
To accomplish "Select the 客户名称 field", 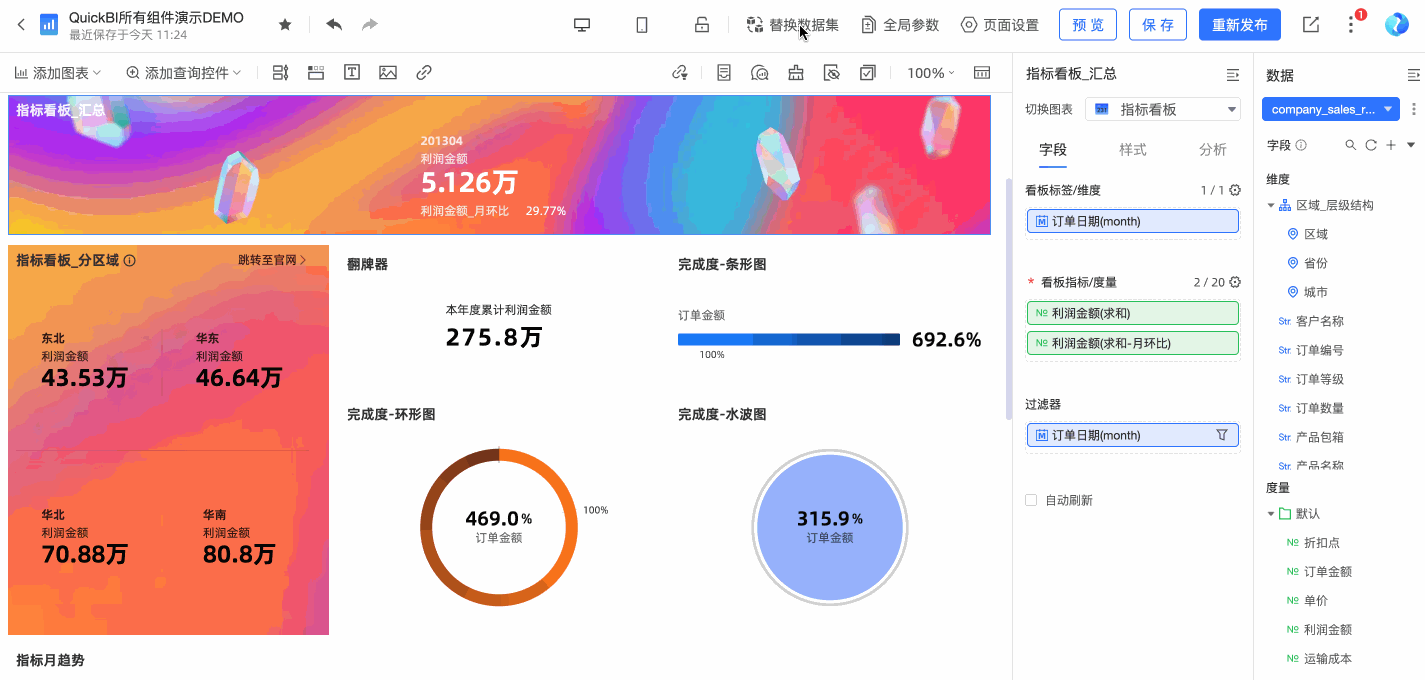I will (1320, 321).
